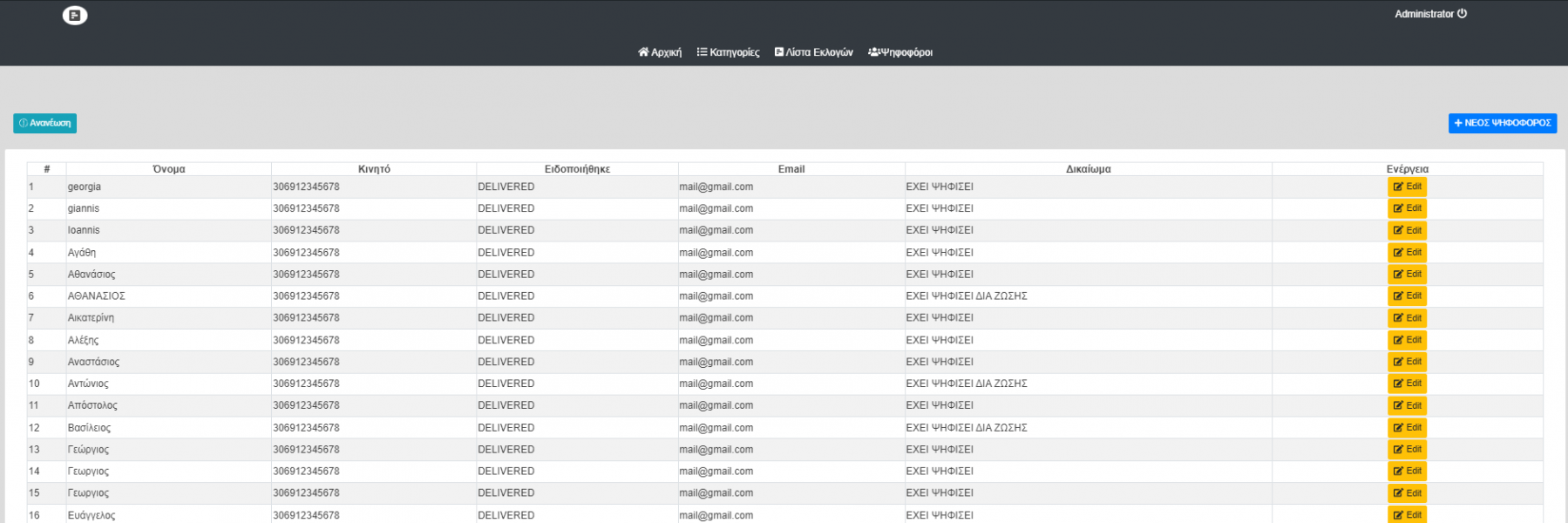Edit the voter georgia in row 1

1407,187
